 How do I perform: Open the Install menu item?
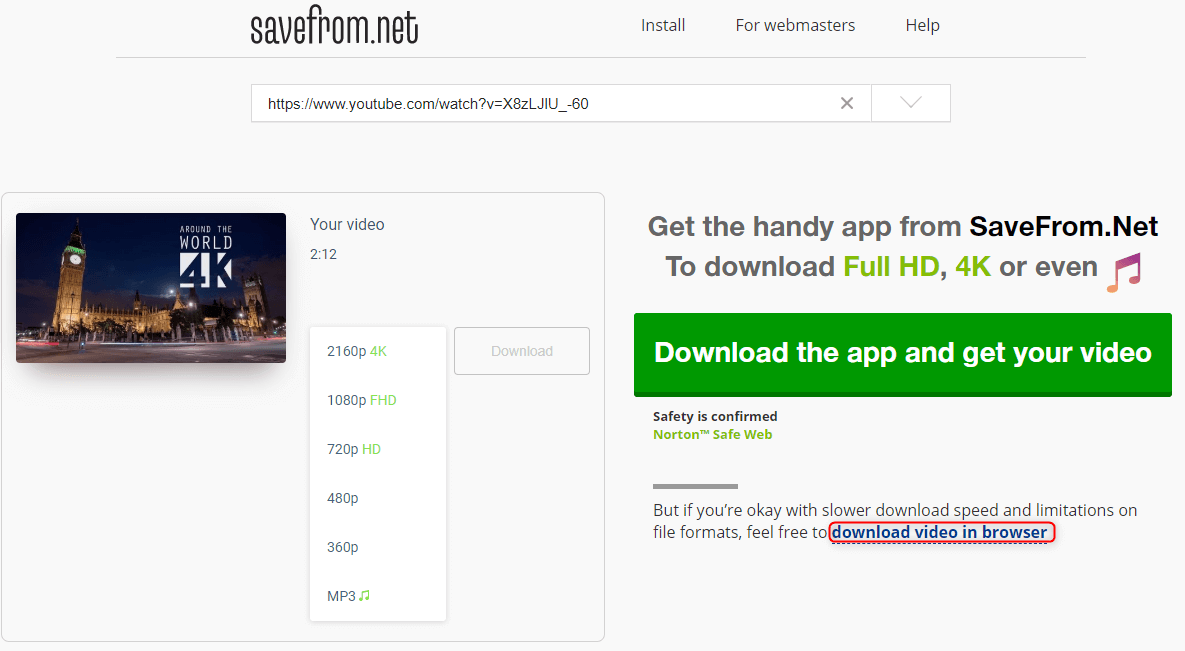[663, 25]
